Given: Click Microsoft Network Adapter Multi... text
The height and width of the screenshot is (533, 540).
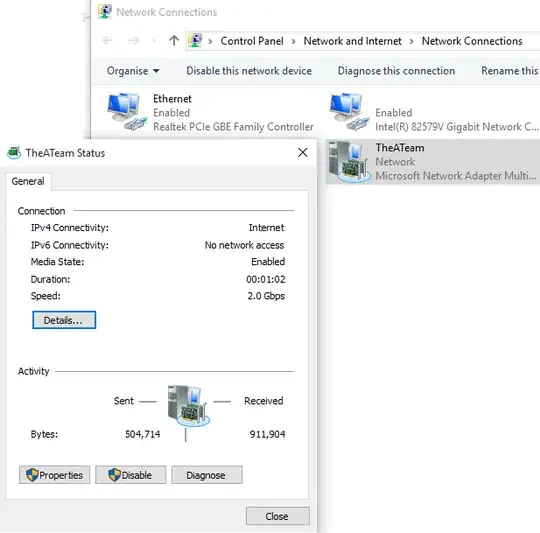Looking at the screenshot, I should pos(456,176).
